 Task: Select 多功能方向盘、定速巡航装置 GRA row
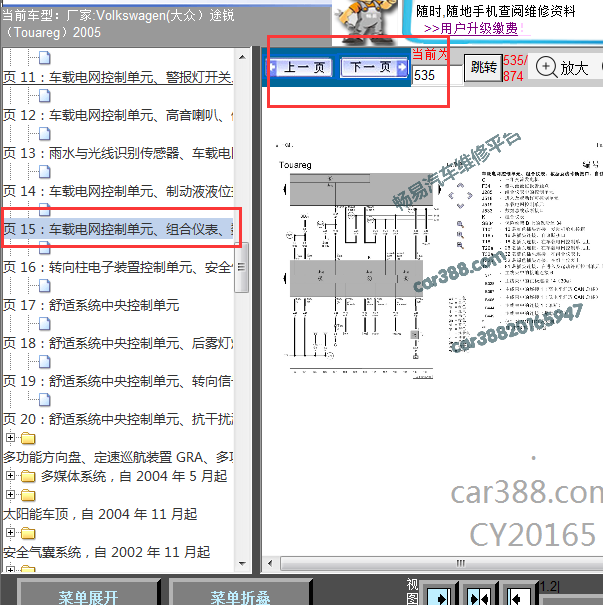[x=118, y=457]
